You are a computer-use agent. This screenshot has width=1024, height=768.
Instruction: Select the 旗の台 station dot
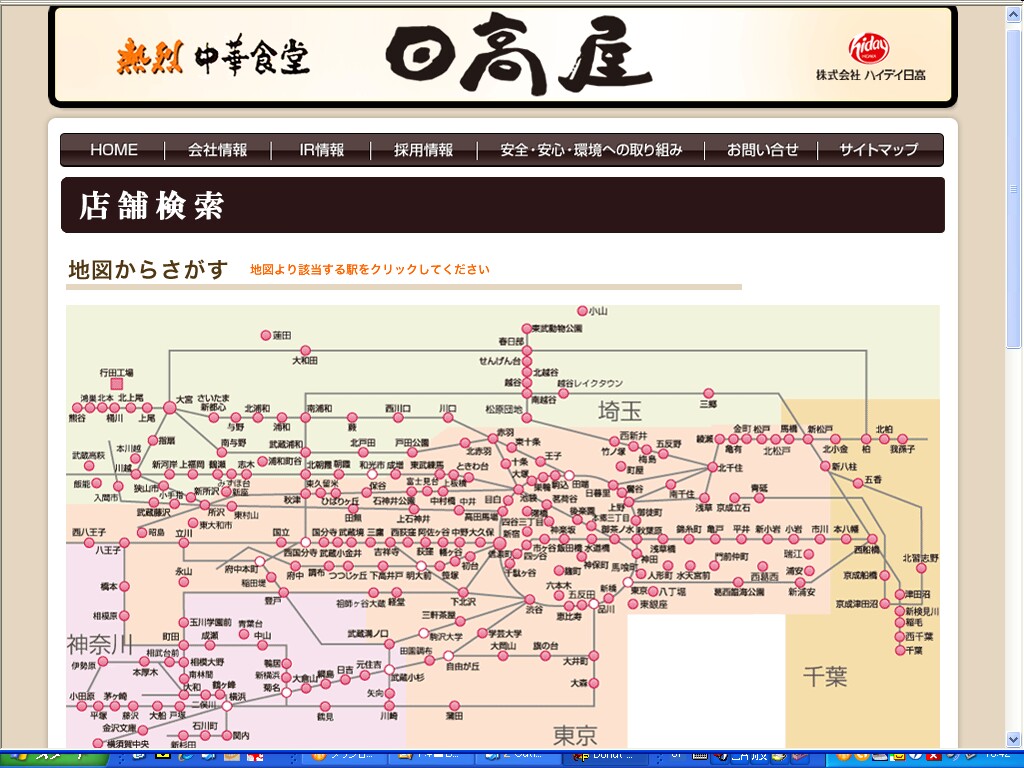pos(545,656)
